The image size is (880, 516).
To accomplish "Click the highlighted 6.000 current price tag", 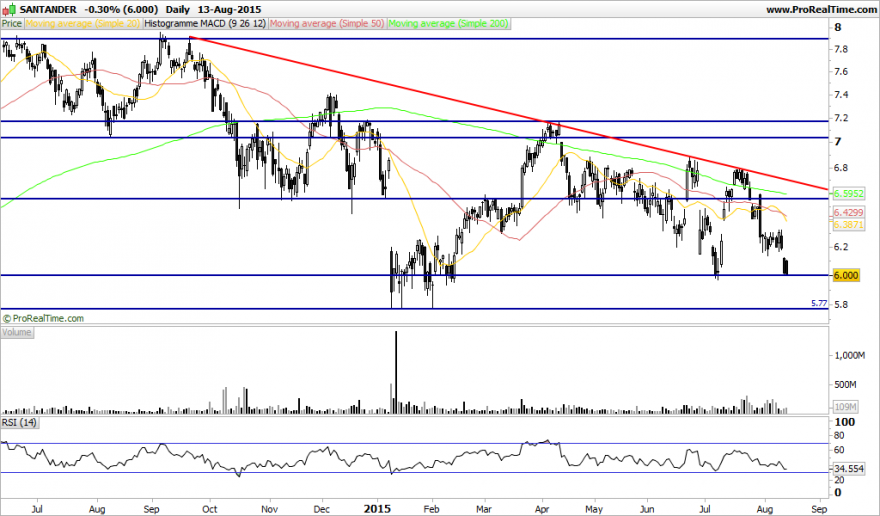I will click(846, 275).
